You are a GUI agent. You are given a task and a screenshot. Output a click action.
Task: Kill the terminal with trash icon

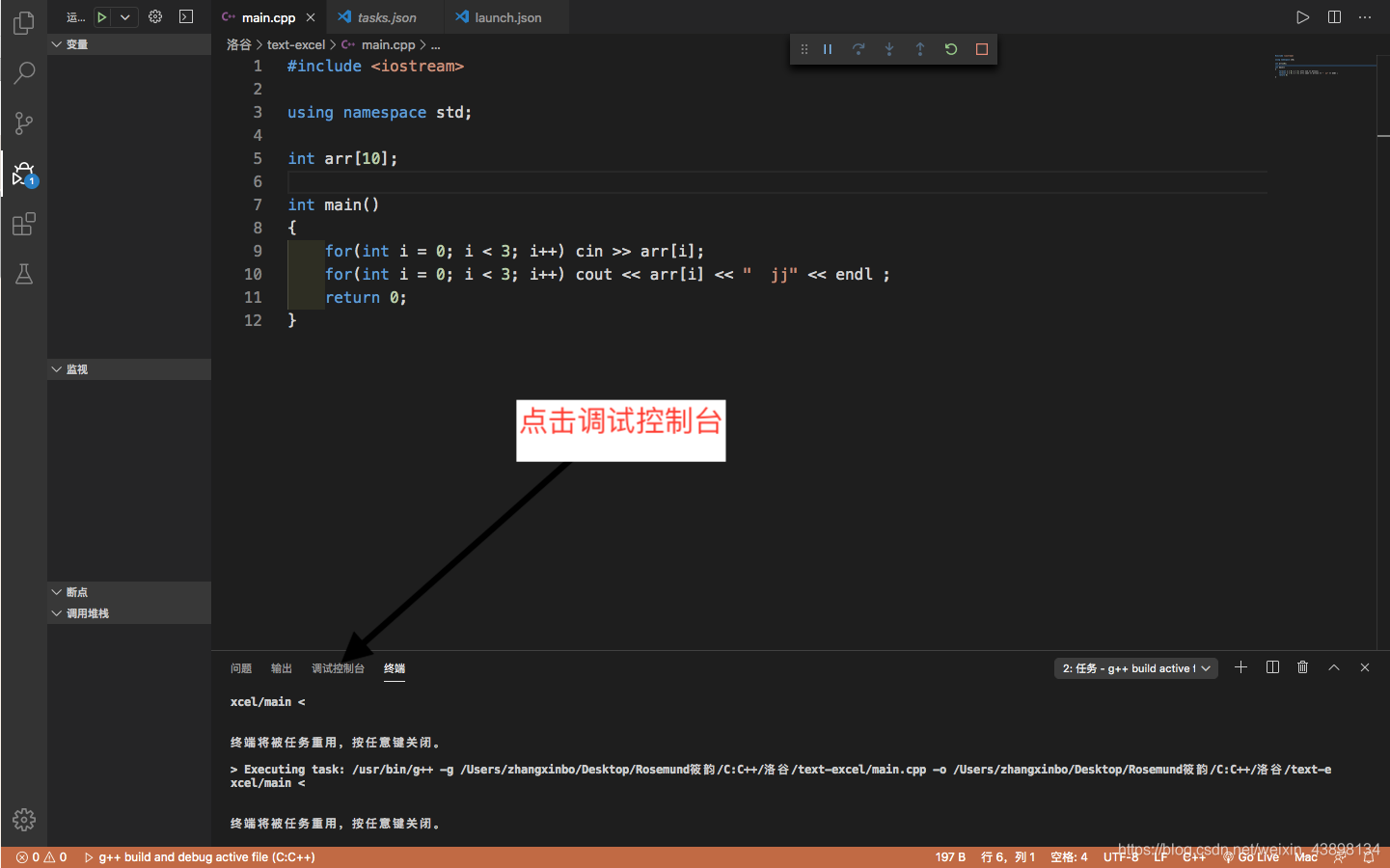click(1303, 667)
